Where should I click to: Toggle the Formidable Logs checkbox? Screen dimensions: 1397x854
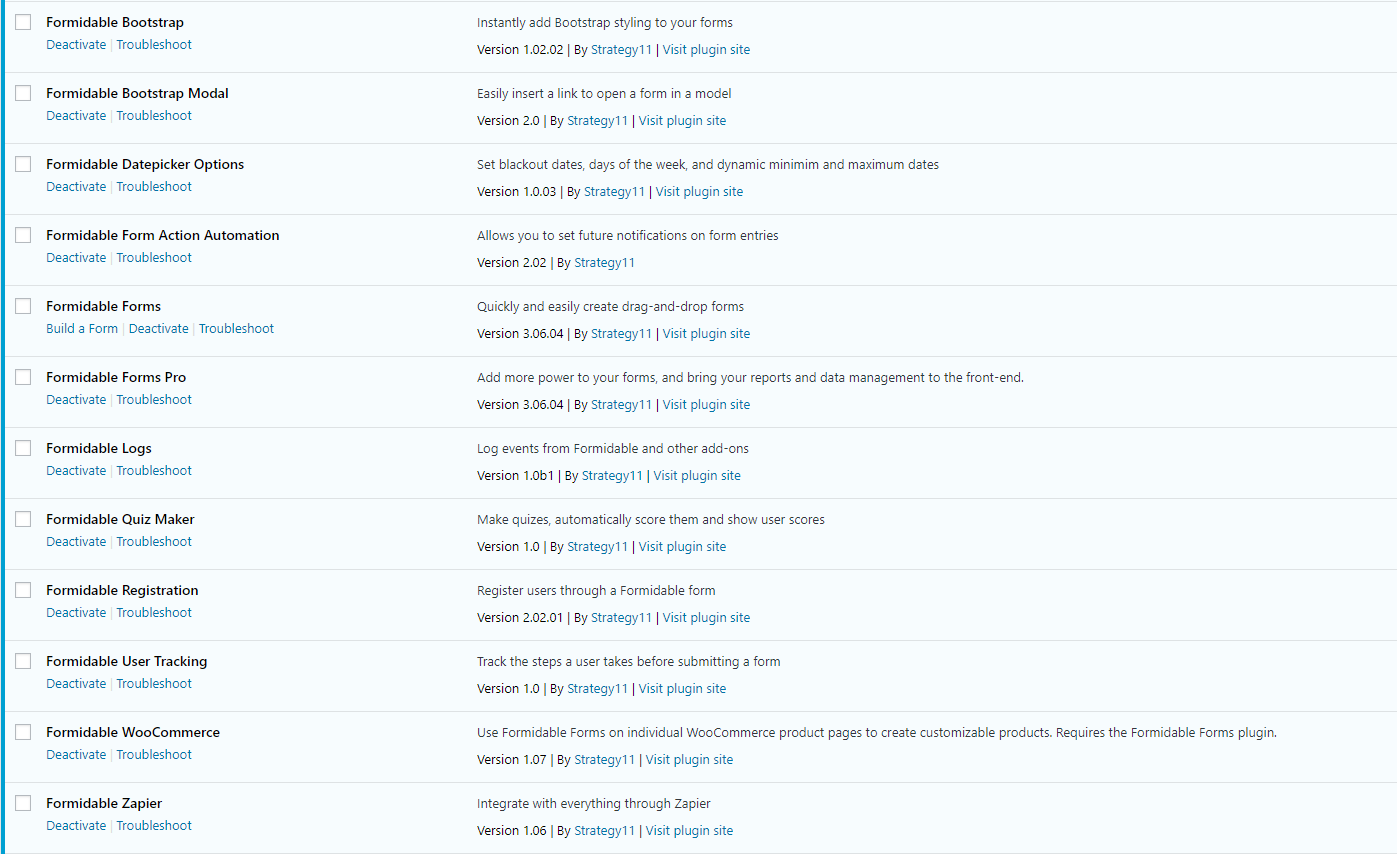tap(23, 448)
